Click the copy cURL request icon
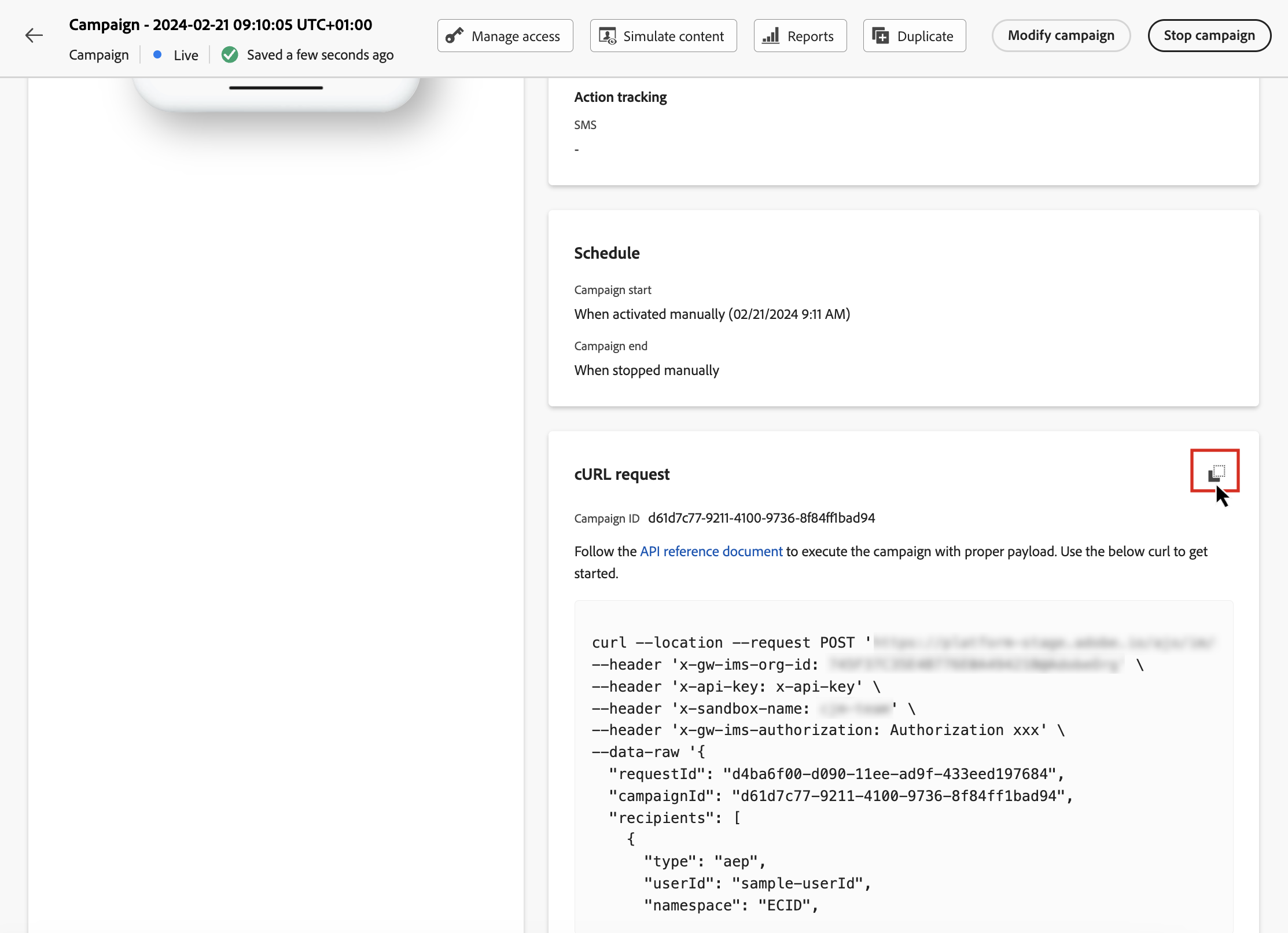Image resolution: width=1288 pixels, height=933 pixels. 1216,472
